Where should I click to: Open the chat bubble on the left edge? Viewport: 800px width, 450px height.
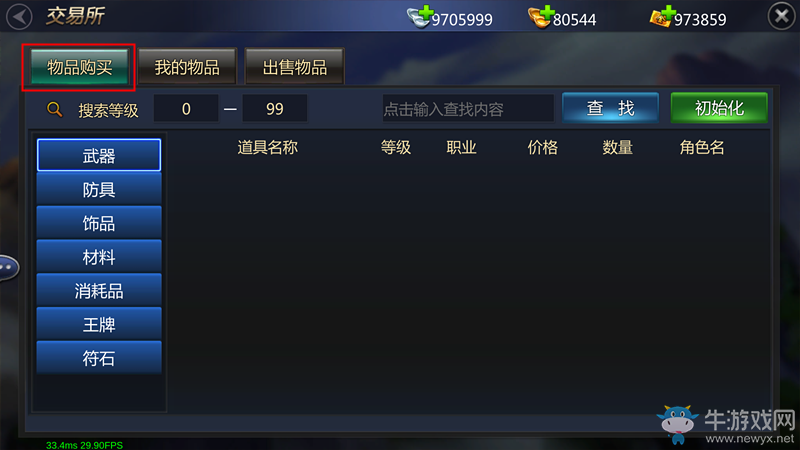tap(9, 267)
